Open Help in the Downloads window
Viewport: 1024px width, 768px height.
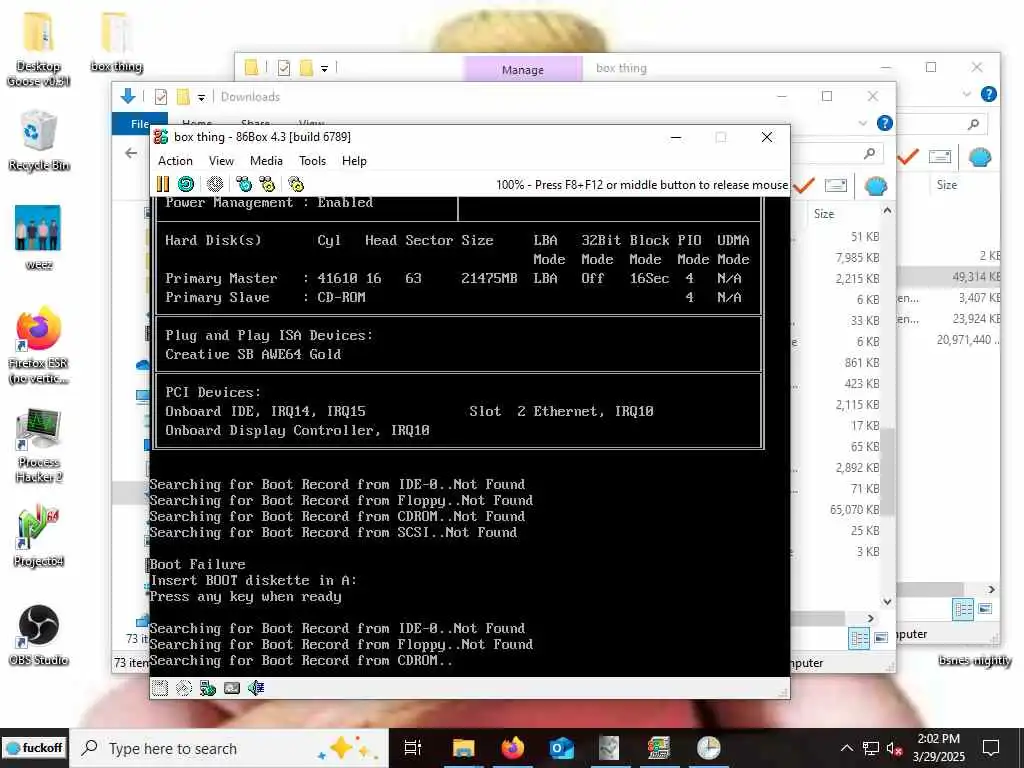885,123
